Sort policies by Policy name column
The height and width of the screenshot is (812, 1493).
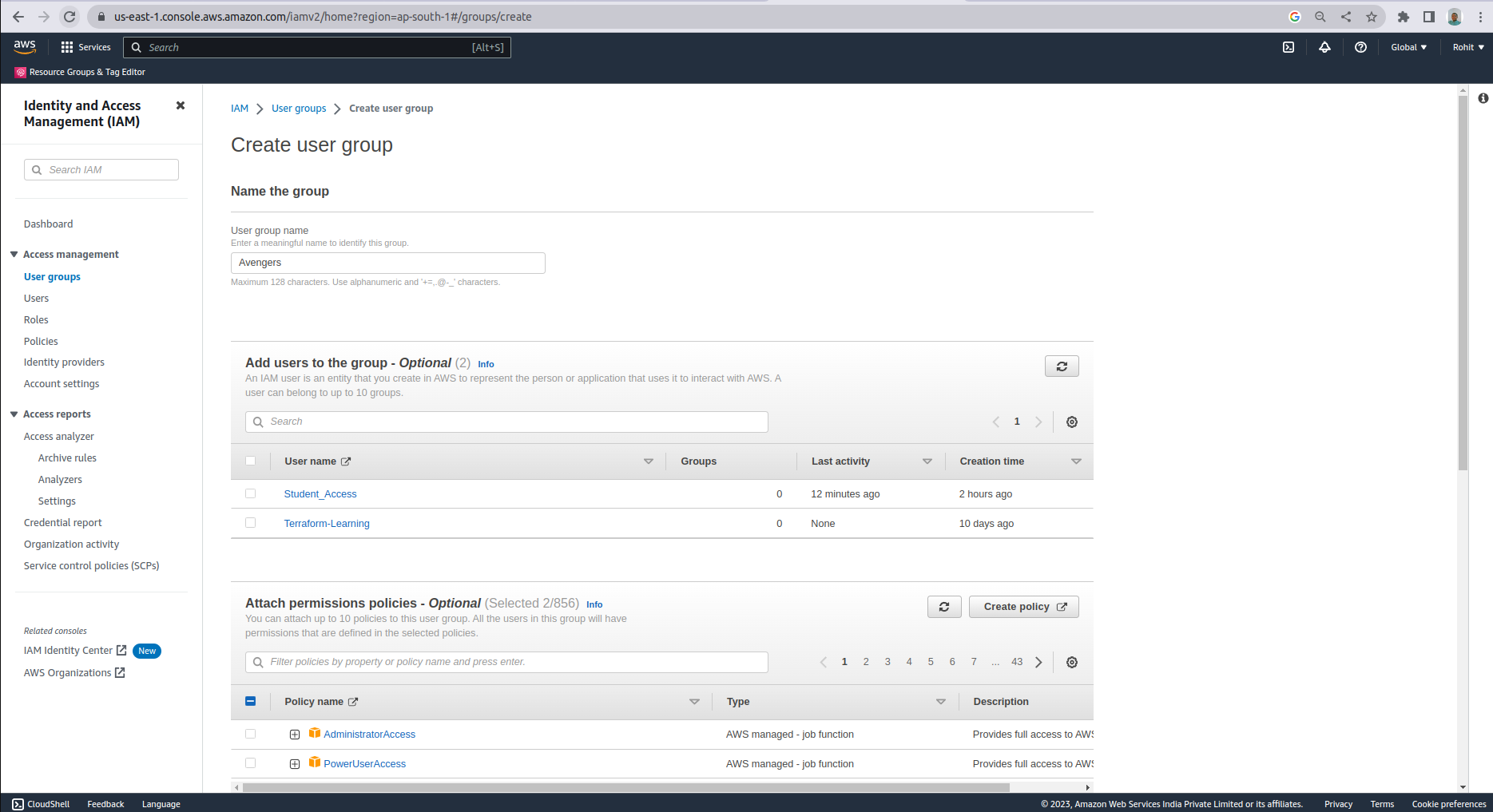[x=694, y=702]
